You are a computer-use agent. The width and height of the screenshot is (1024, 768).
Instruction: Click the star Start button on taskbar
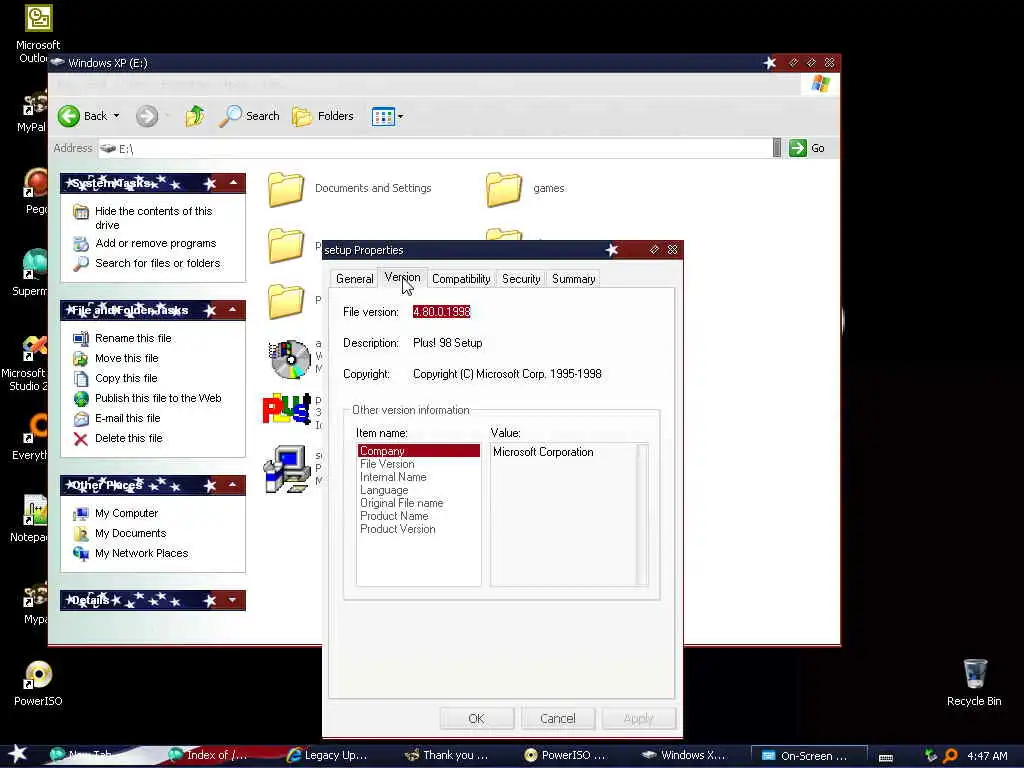(18, 754)
